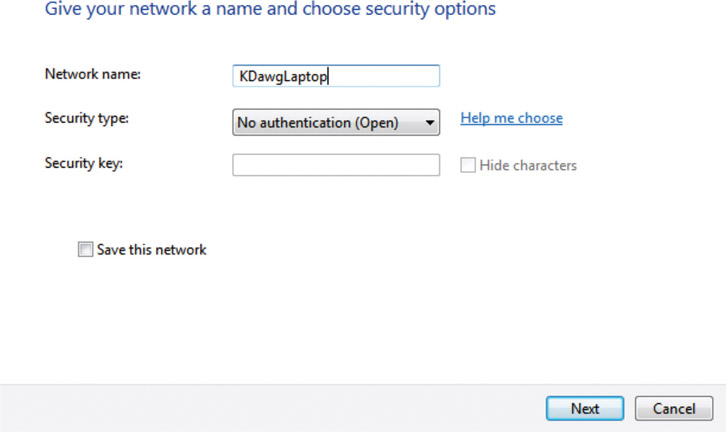Click the Security type dropdown arrow
726x432 pixels.
429,123
